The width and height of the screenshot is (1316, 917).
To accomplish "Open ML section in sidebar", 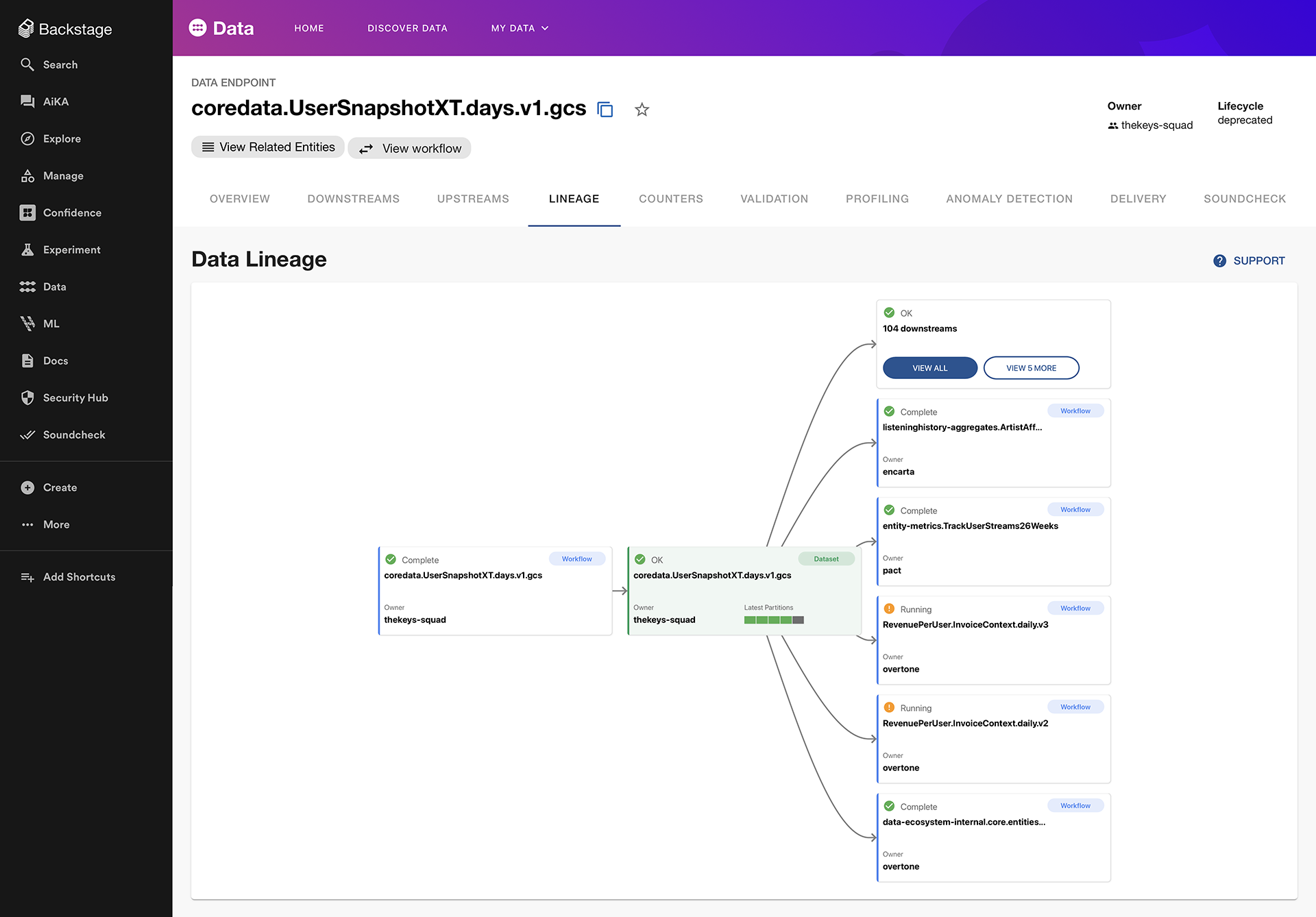I will (51, 323).
